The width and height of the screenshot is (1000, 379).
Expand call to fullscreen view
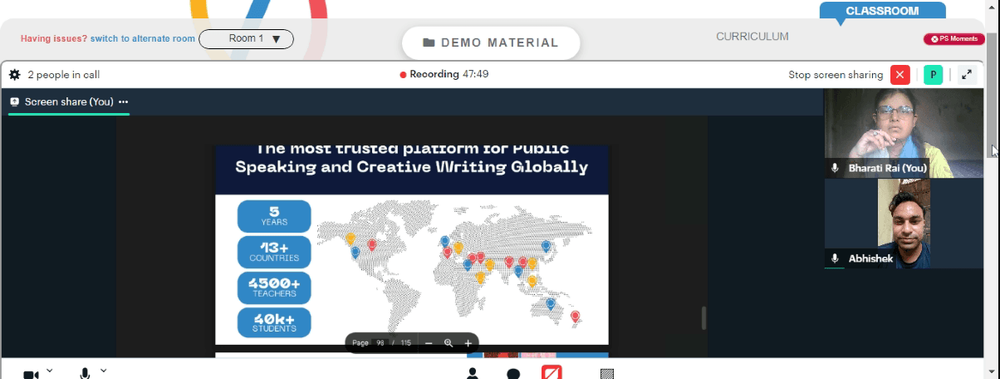967,75
